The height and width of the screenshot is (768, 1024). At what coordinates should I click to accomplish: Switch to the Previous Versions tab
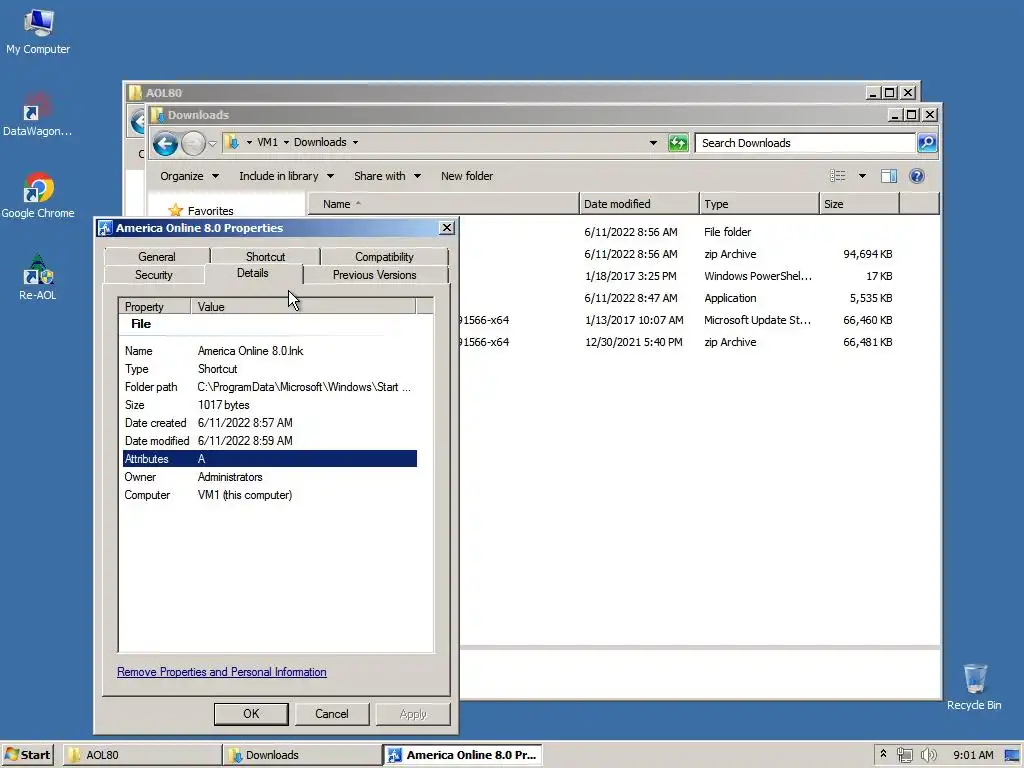[x=374, y=275]
